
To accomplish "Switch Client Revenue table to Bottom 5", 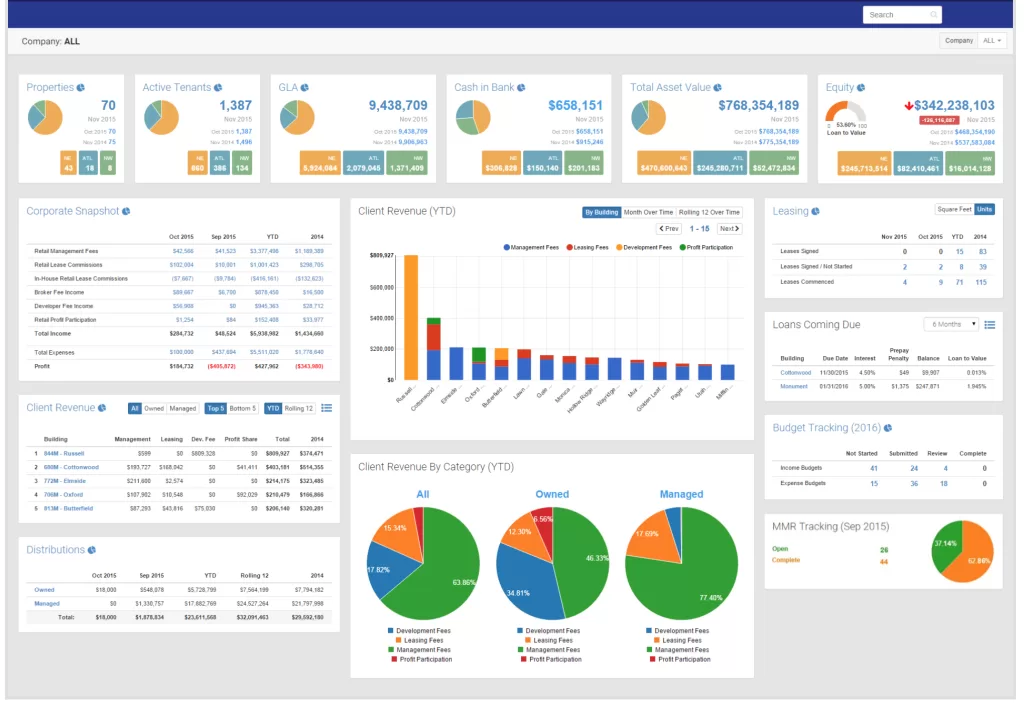I will click(243, 408).
